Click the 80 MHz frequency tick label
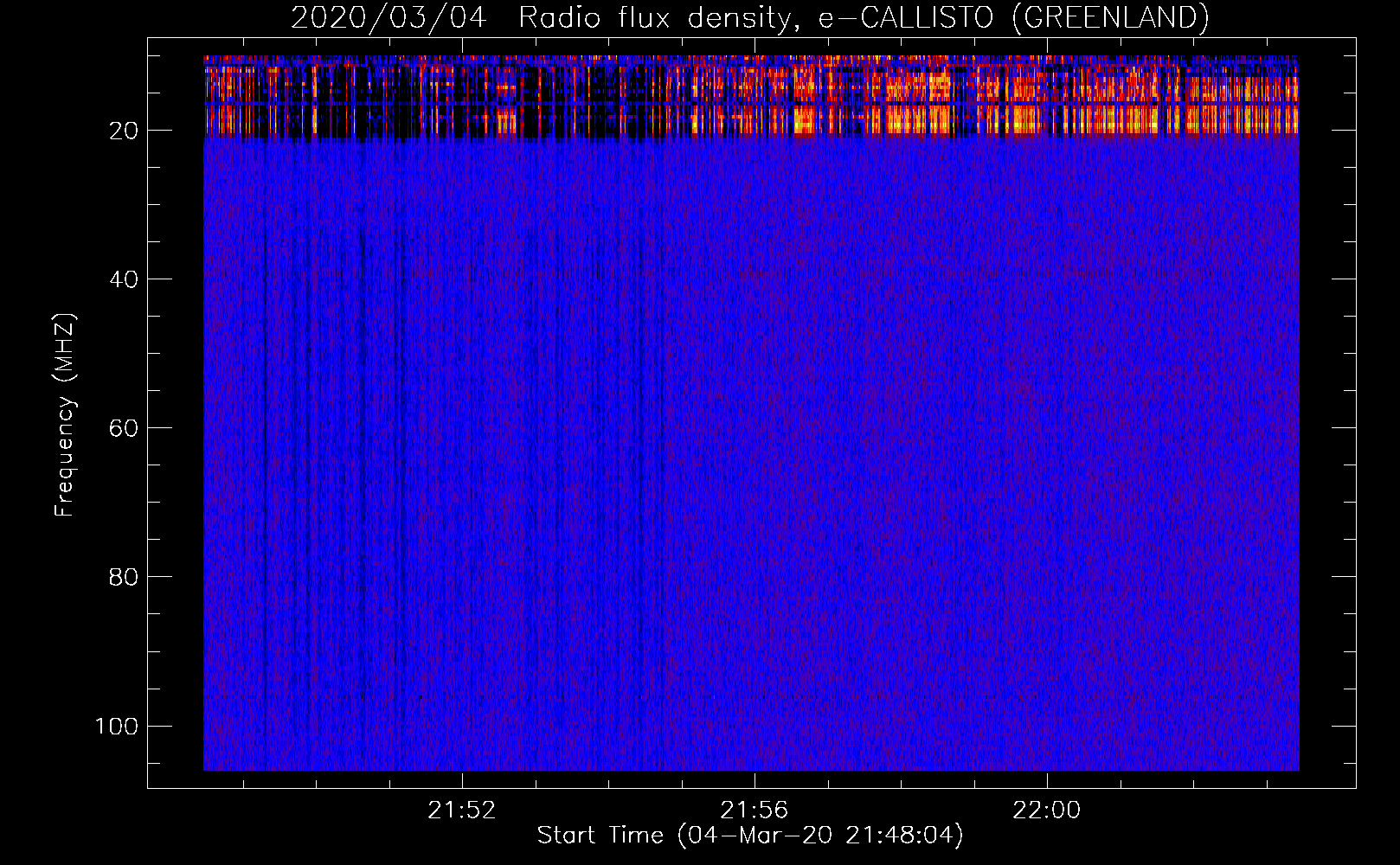Screen dimensions: 1400x865 (x=123, y=577)
